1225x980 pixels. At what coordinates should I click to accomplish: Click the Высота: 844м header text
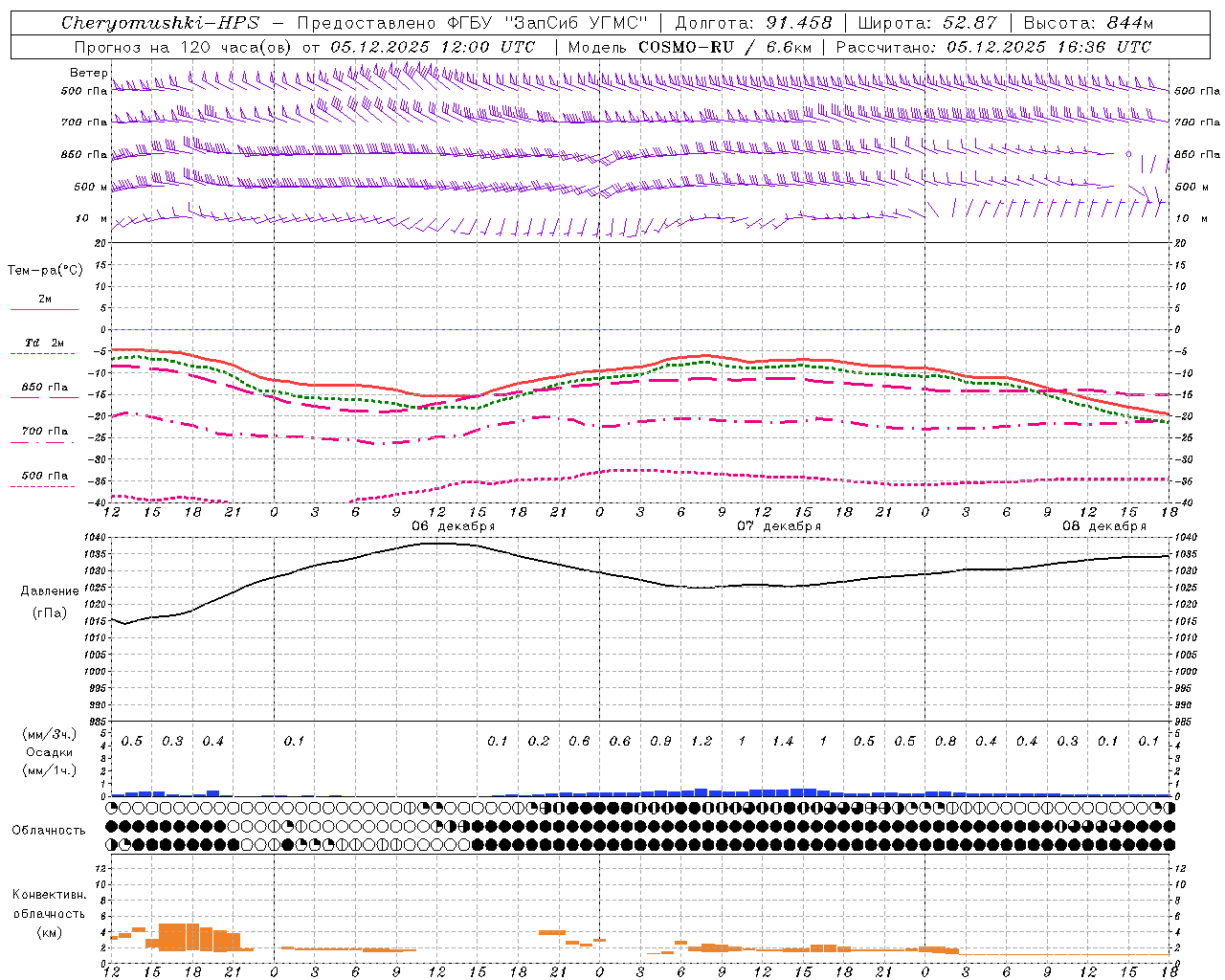pyautogui.click(x=1089, y=23)
